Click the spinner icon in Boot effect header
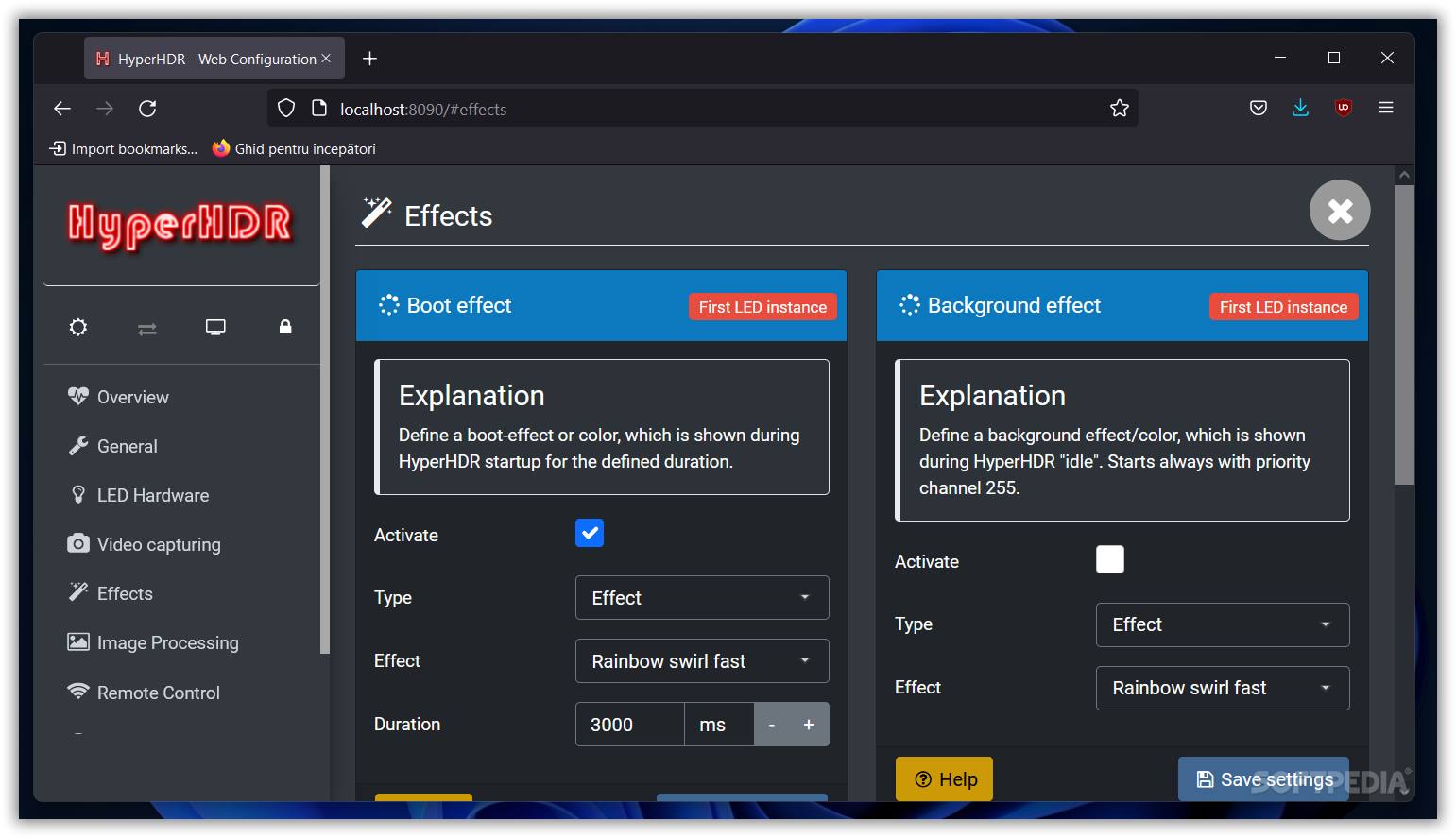 pos(389,305)
